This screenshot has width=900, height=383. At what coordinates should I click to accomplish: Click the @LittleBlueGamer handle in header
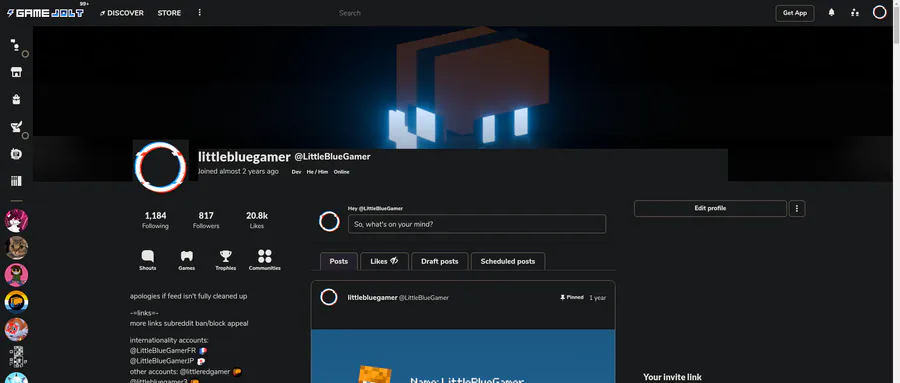[332, 156]
